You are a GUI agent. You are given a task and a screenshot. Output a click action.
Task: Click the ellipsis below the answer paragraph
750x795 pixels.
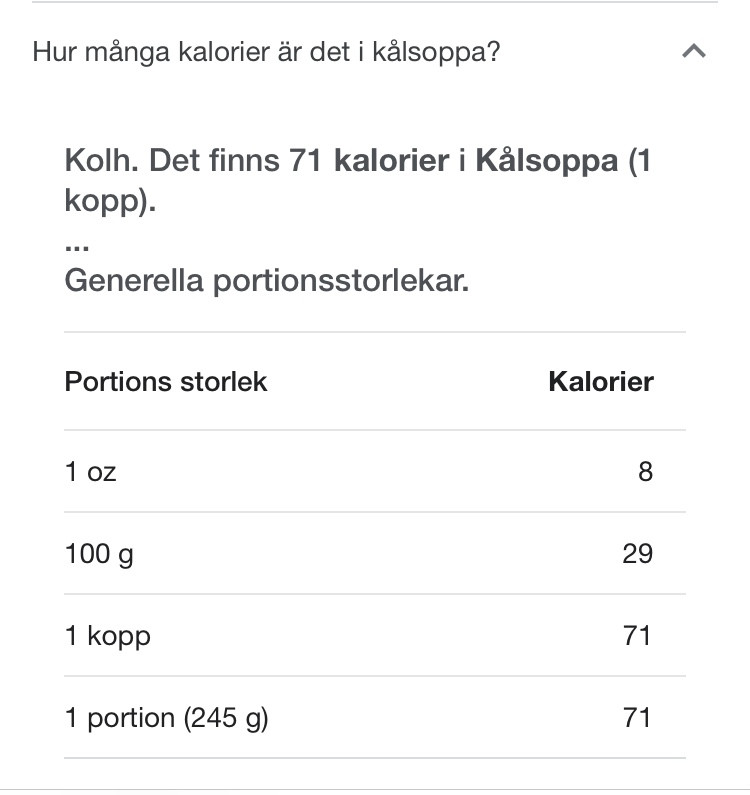click(77, 247)
